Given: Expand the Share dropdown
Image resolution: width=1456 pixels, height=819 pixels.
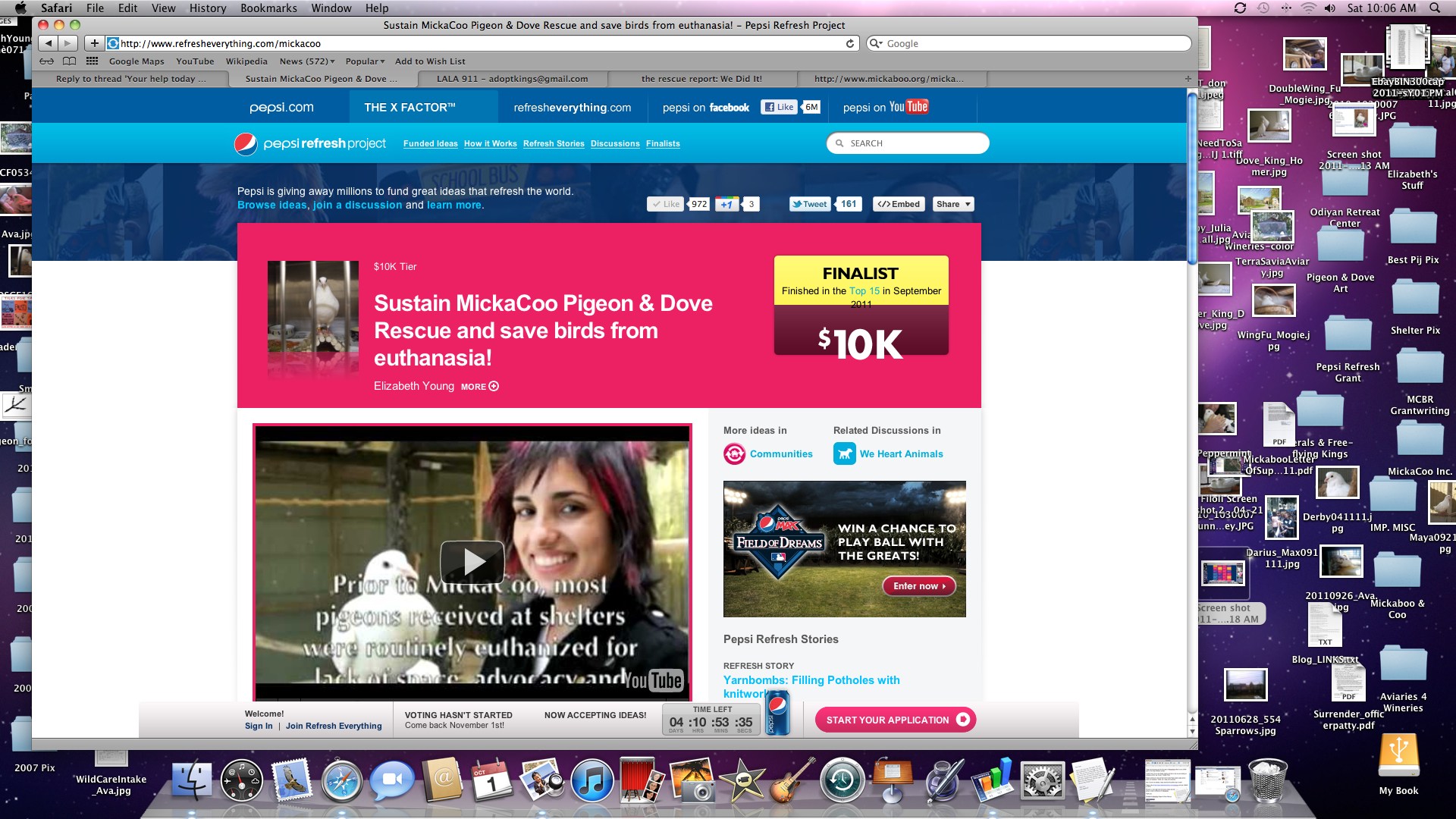Looking at the screenshot, I should [x=952, y=204].
